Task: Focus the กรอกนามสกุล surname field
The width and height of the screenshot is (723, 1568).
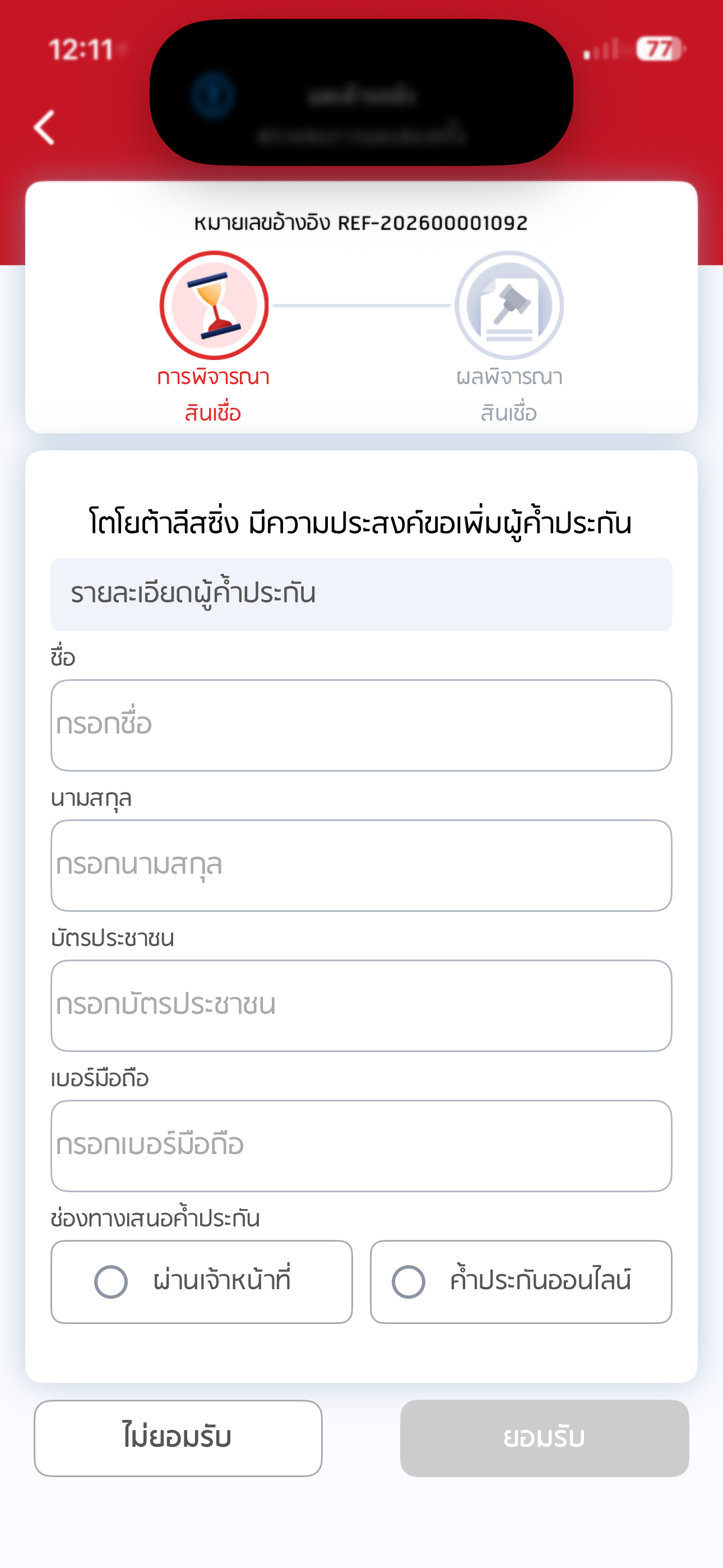Action: click(361, 865)
